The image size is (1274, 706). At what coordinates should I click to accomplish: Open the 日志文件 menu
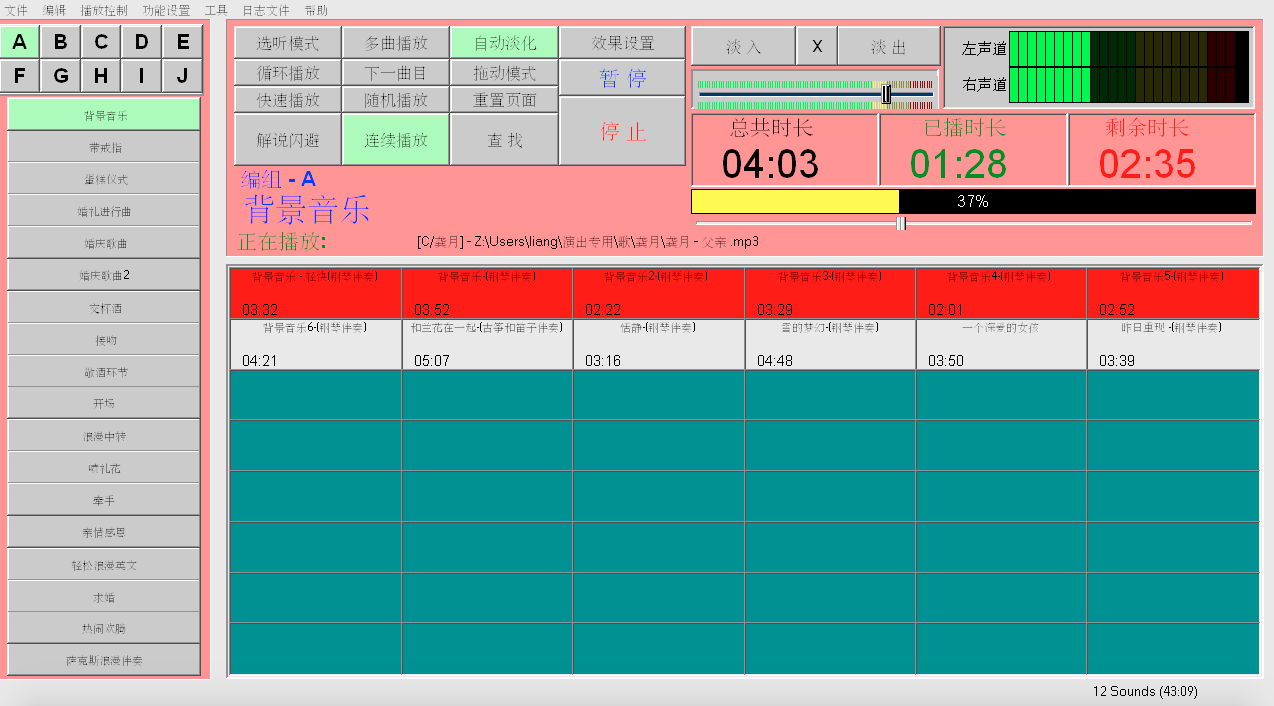click(x=266, y=10)
